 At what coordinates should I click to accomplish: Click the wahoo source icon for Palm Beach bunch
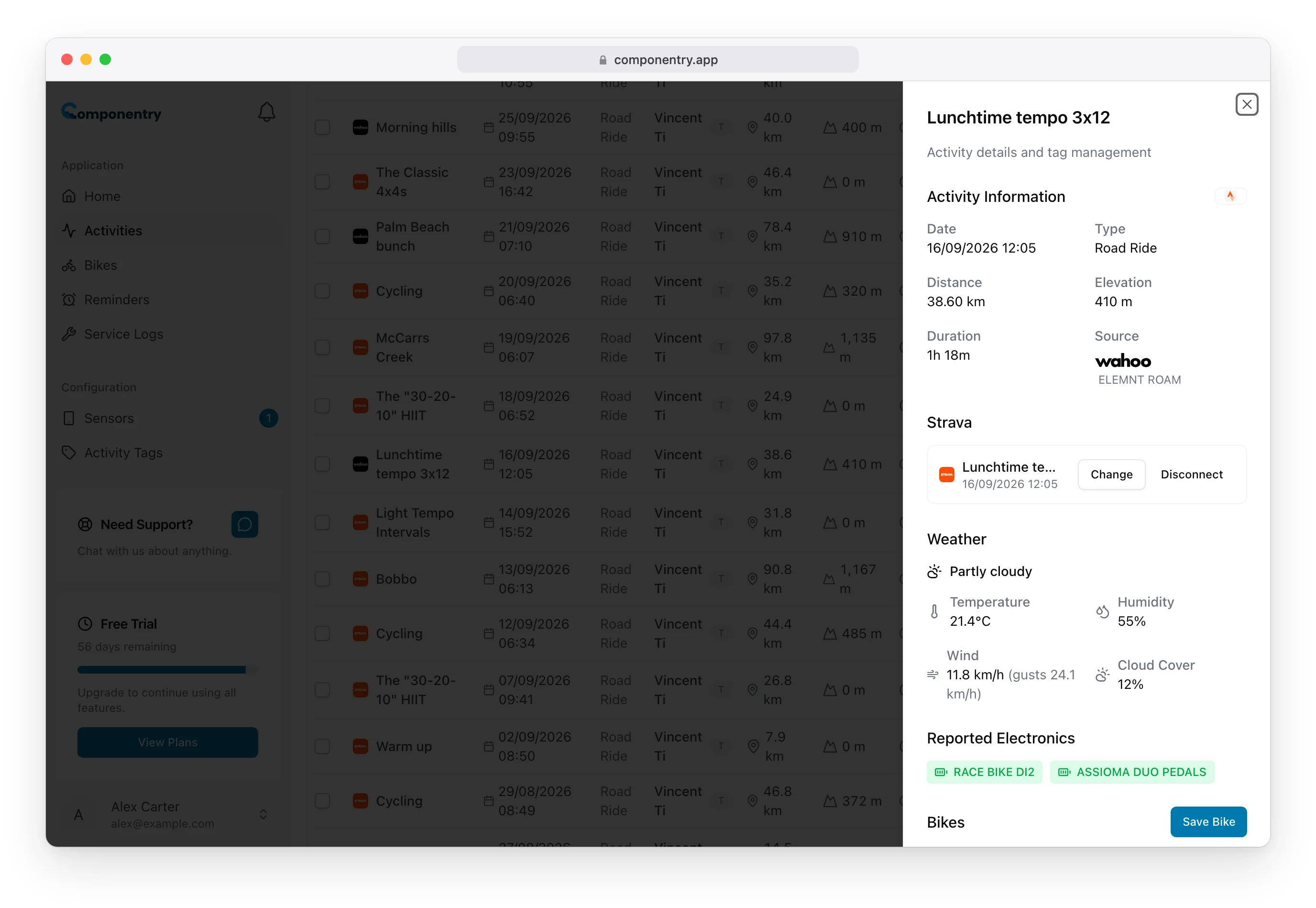pos(361,237)
